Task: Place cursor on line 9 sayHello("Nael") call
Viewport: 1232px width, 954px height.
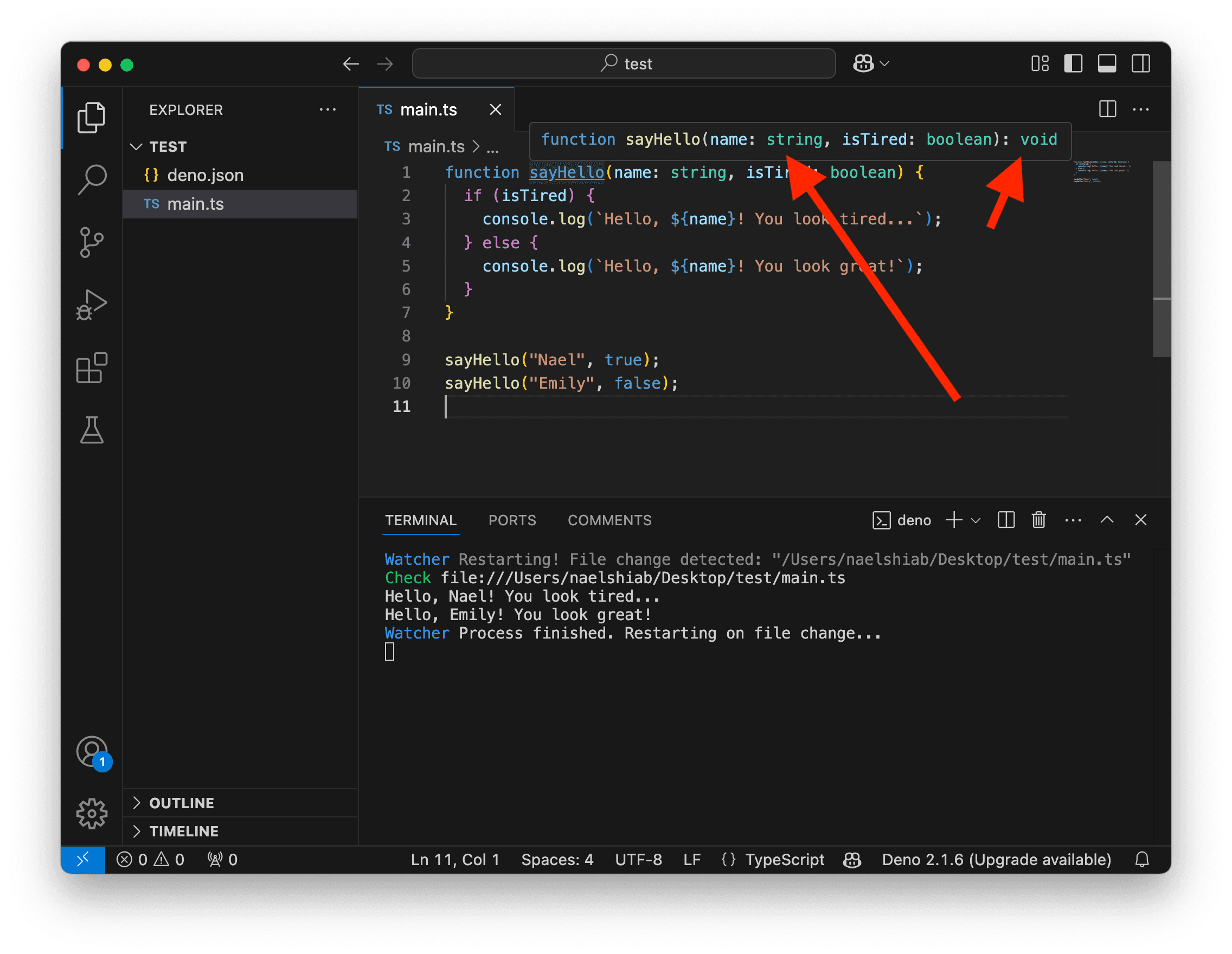Action: [551, 360]
